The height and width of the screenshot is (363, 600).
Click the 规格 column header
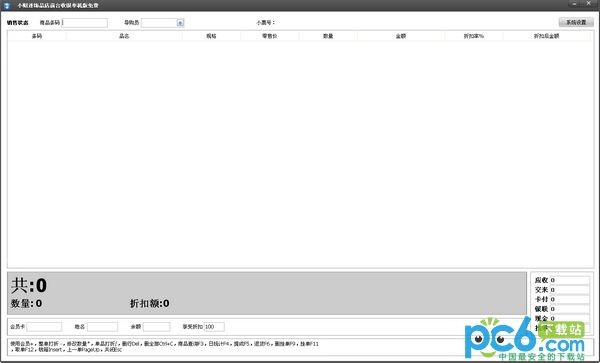click(x=211, y=36)
